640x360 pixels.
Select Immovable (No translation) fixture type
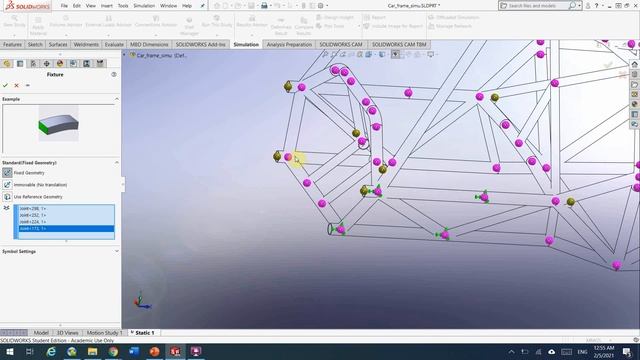coord(40,185)
